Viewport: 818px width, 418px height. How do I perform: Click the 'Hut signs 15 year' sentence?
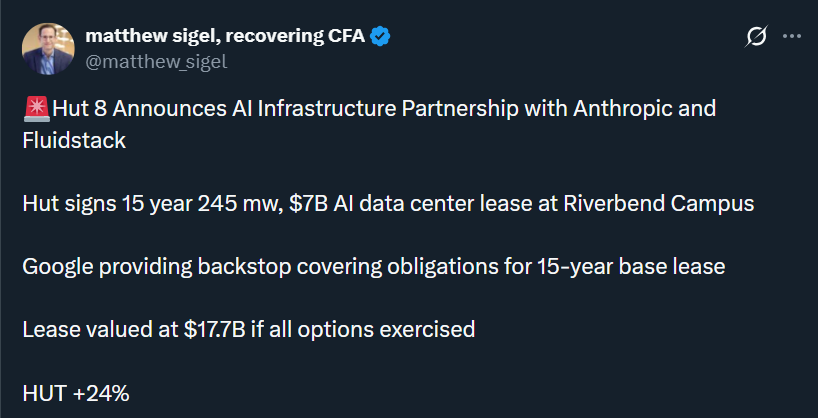point(110,204)
